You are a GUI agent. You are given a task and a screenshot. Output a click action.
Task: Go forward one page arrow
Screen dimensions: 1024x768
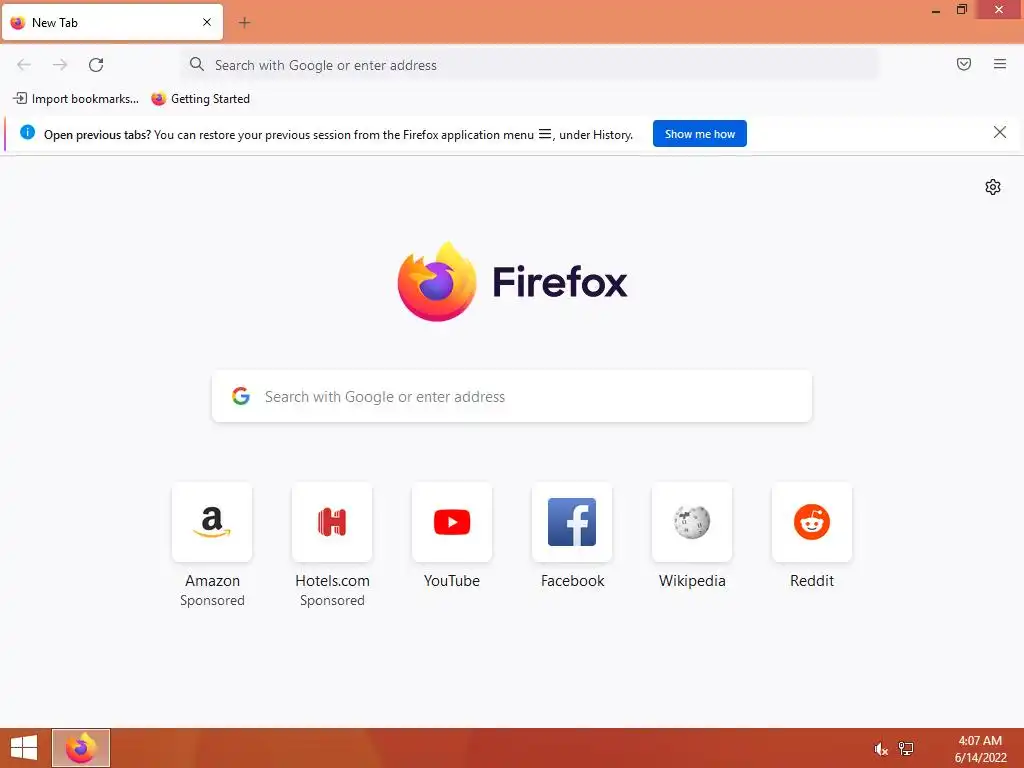[x=60, y=65]
